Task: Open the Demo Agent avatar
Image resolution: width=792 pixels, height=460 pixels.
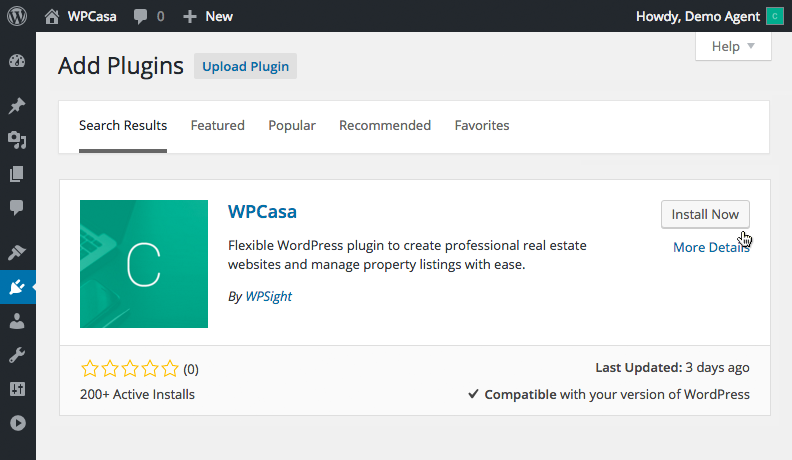Action: coord(775,16)
